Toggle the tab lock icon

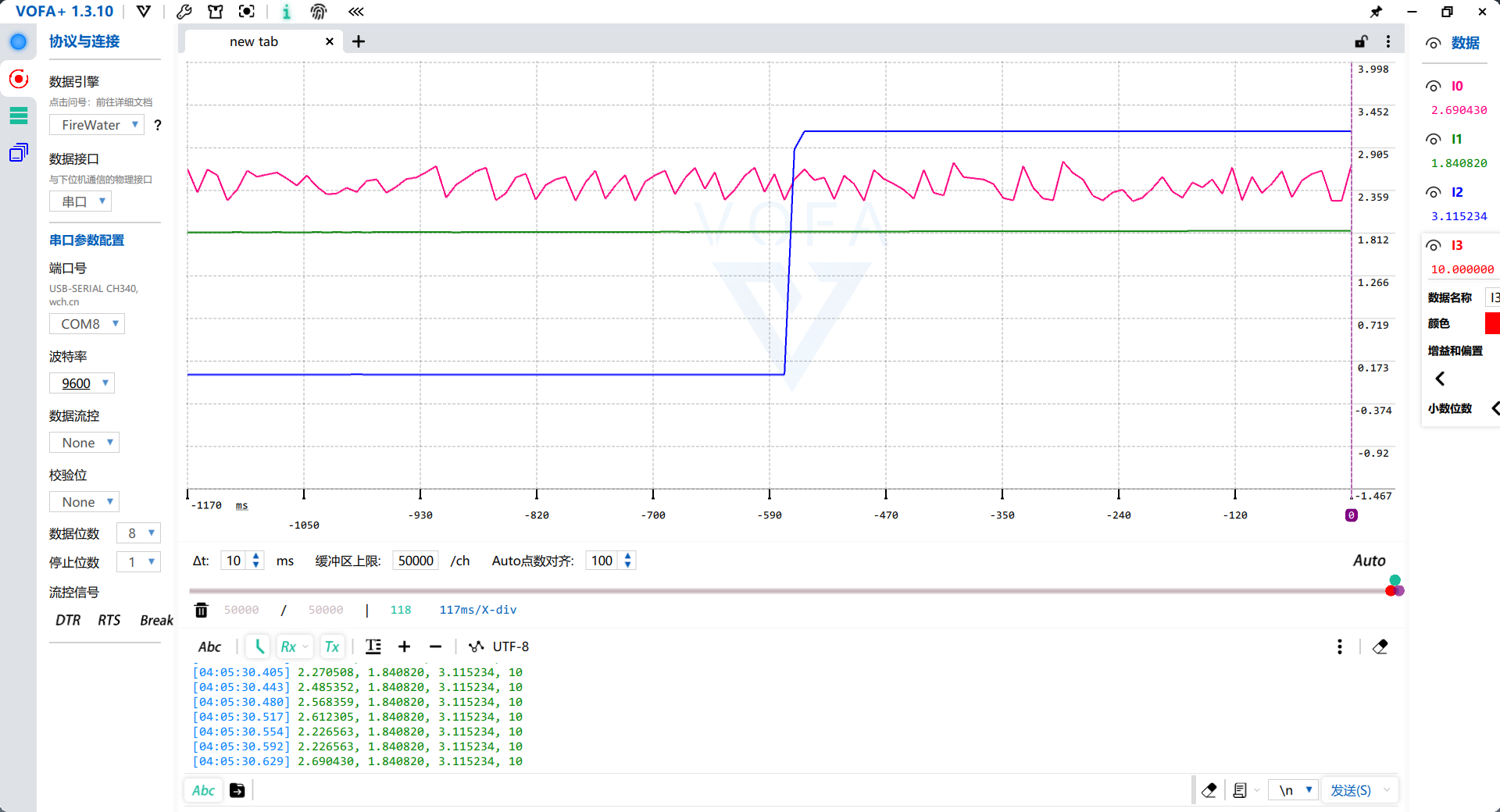[1361, 41]
